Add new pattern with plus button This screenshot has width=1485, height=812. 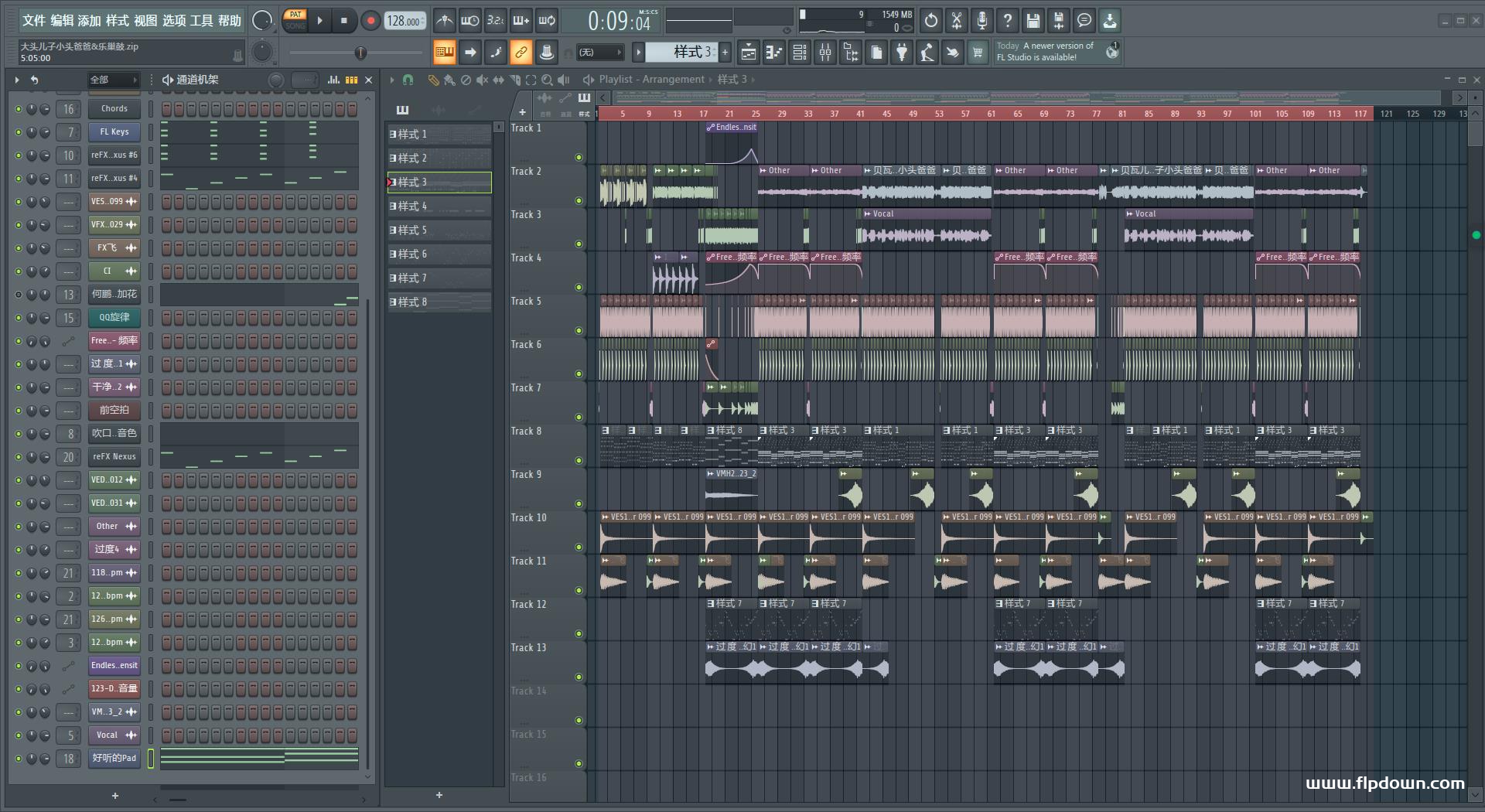pos(725,53)
